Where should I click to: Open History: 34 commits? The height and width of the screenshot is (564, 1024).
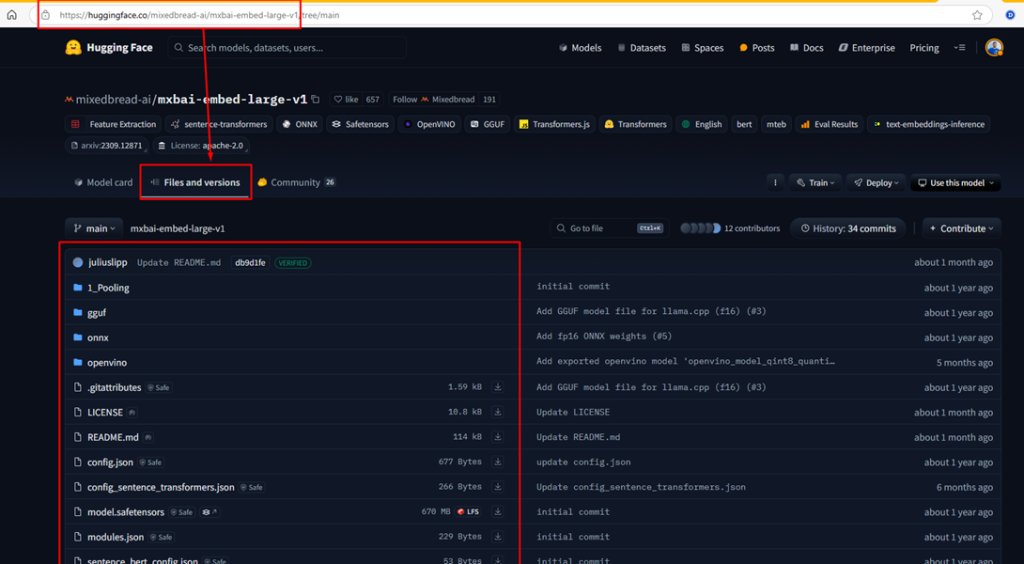coord(848,229)
